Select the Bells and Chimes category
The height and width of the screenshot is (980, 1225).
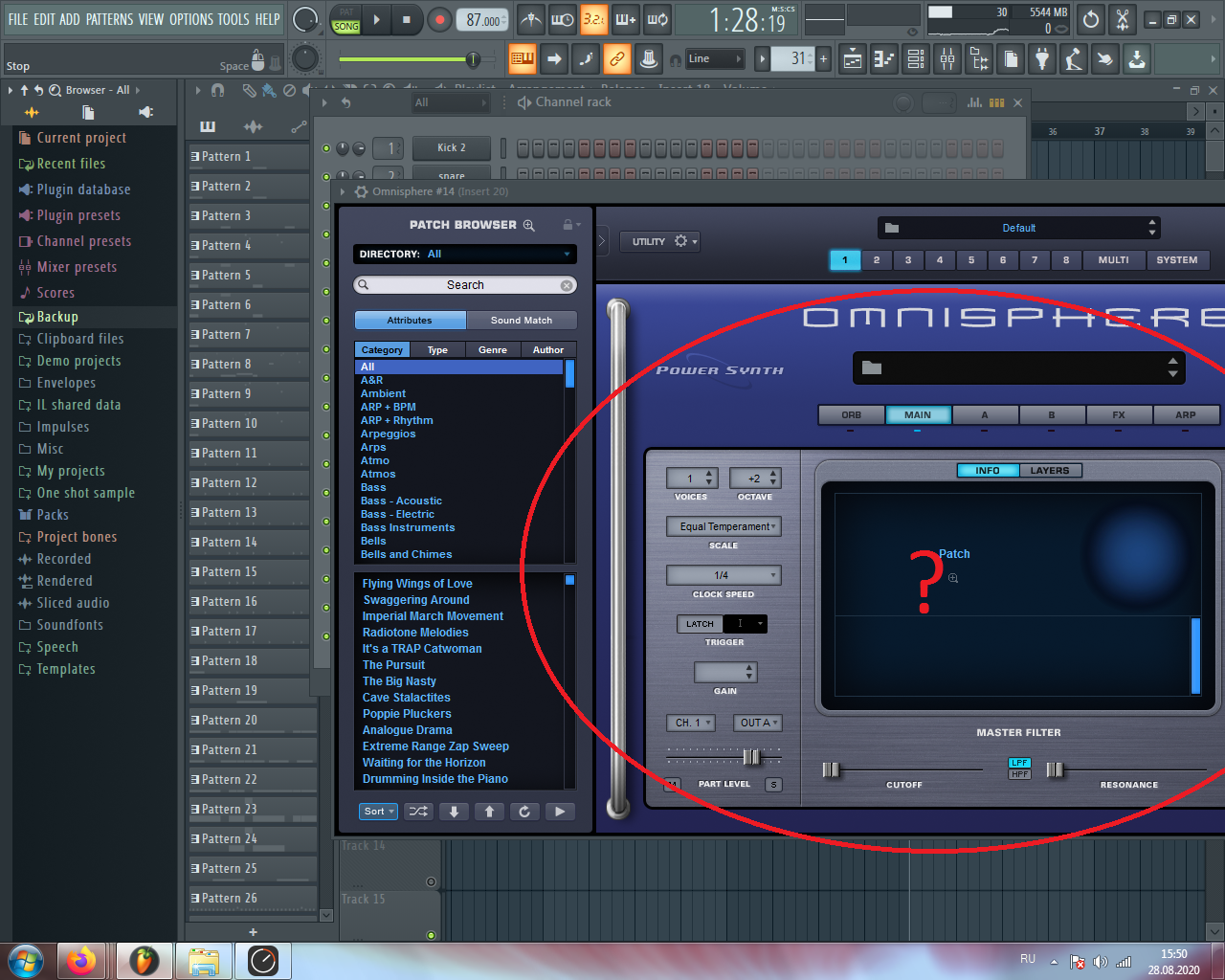click(407, 554)
